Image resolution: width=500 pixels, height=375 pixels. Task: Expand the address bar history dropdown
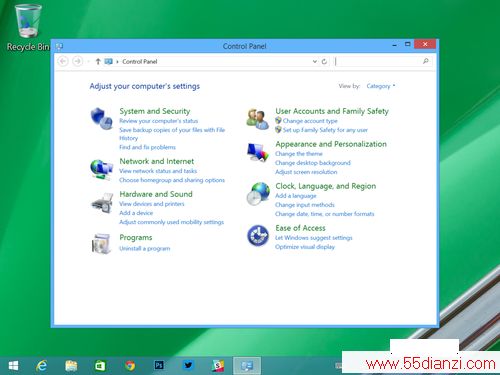coord(314,61)
